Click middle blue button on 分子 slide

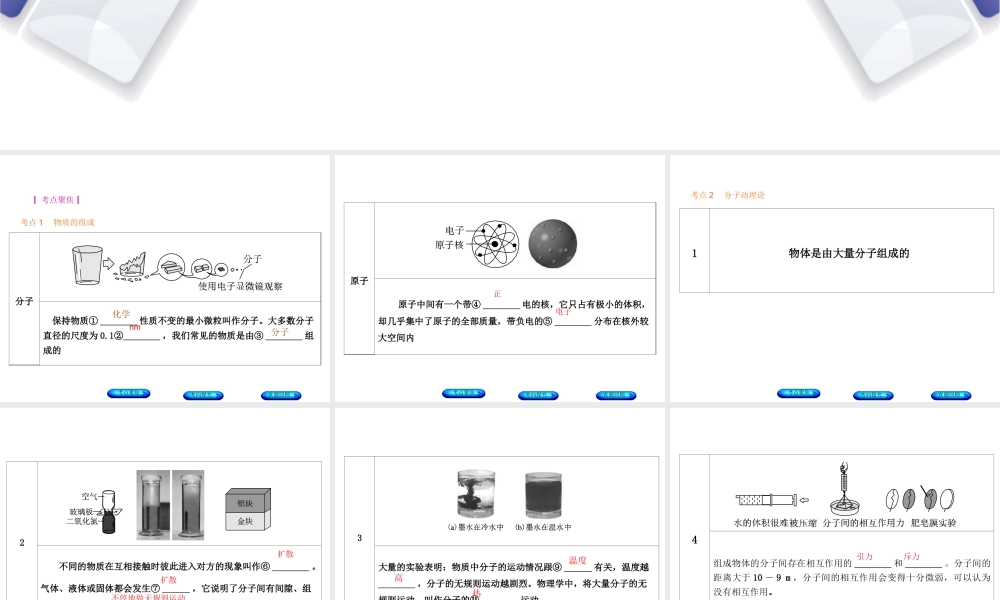click(203, 395)
